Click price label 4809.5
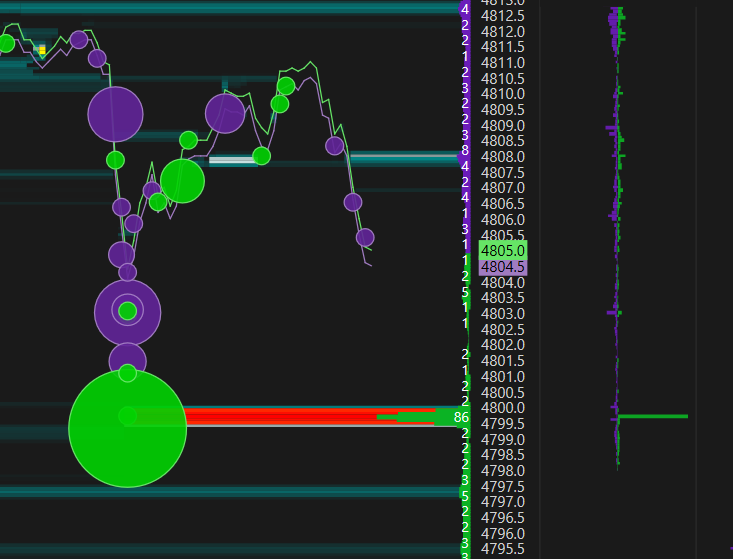This screenshot has width=733, height=559. (503, 110)
